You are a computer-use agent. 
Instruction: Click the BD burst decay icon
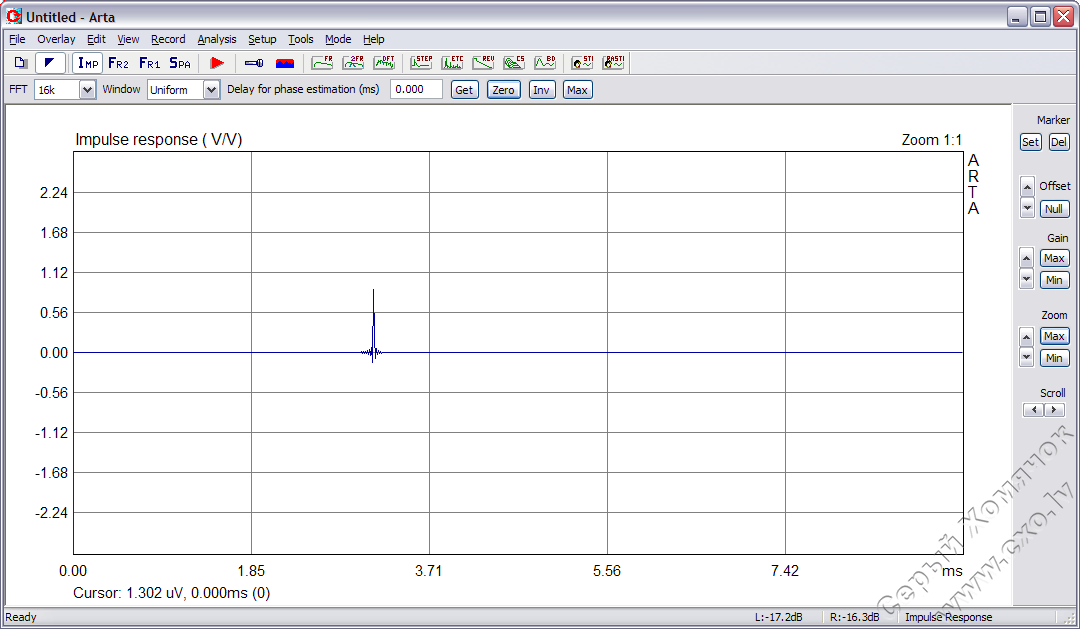(545, 63)
